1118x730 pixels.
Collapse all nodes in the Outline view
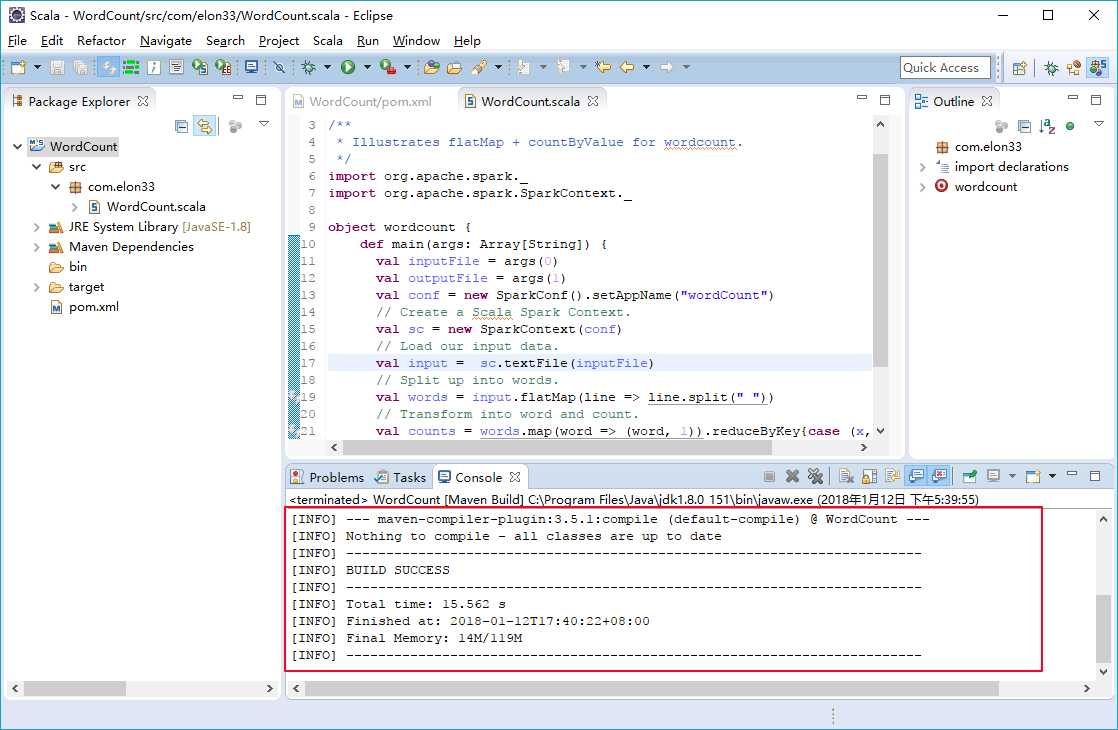point(1025,126)
